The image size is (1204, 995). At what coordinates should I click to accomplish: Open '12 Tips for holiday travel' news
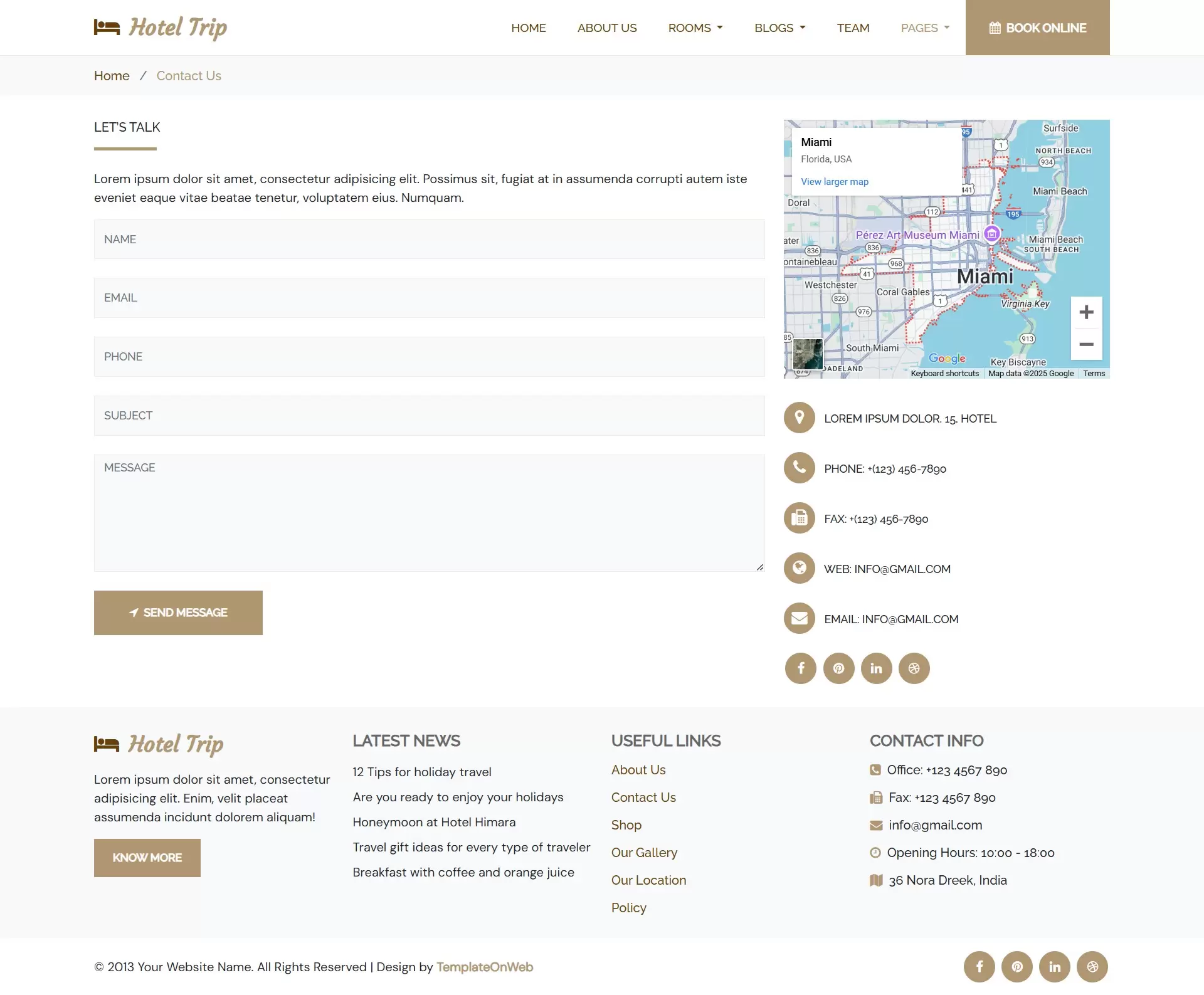pos(422,772)
